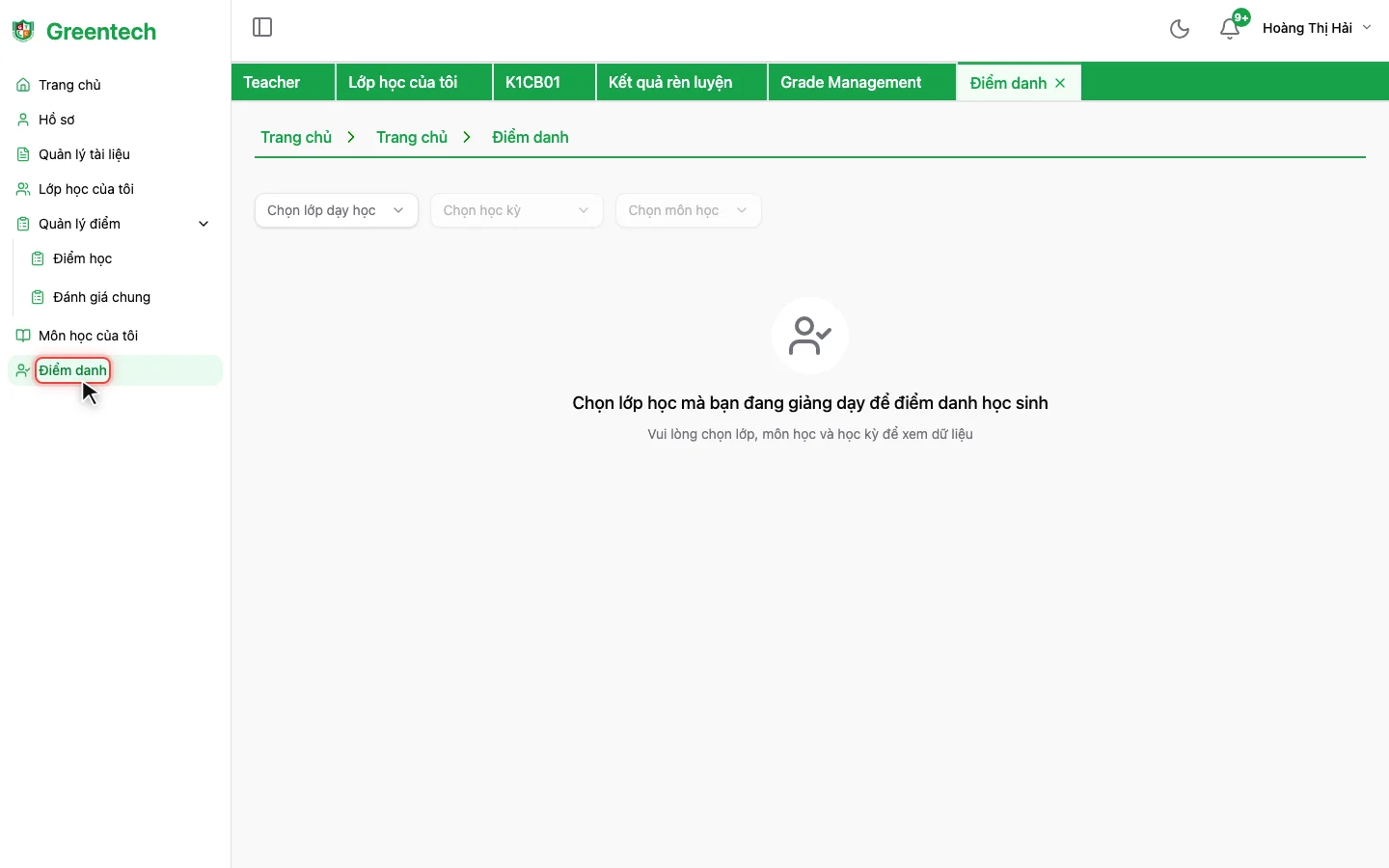Click the person icon next to Hồ sơ

pos(23,120)
